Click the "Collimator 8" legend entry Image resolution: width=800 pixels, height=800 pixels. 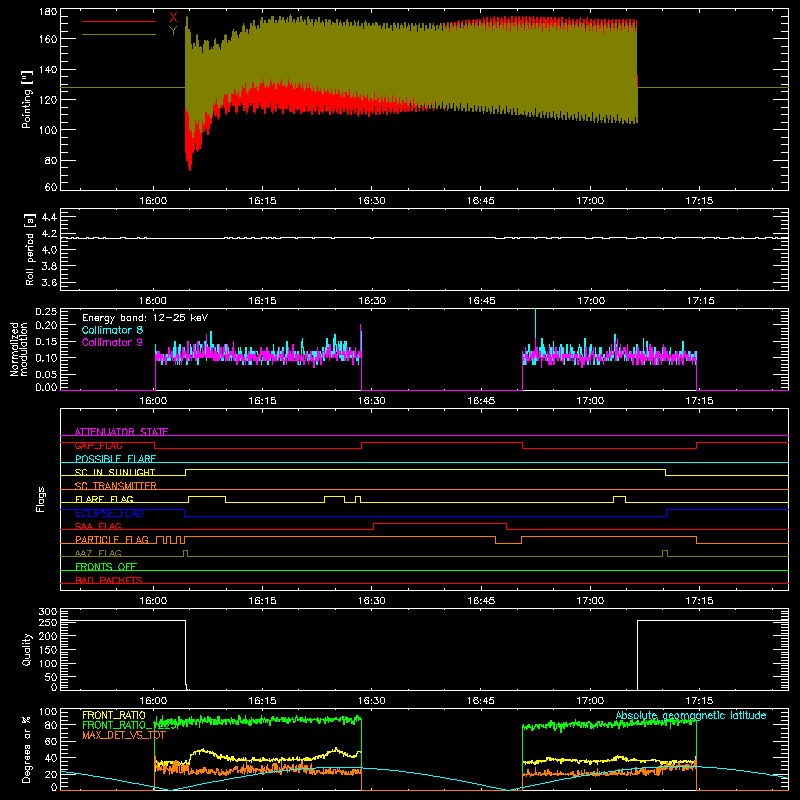coord(112,330)
